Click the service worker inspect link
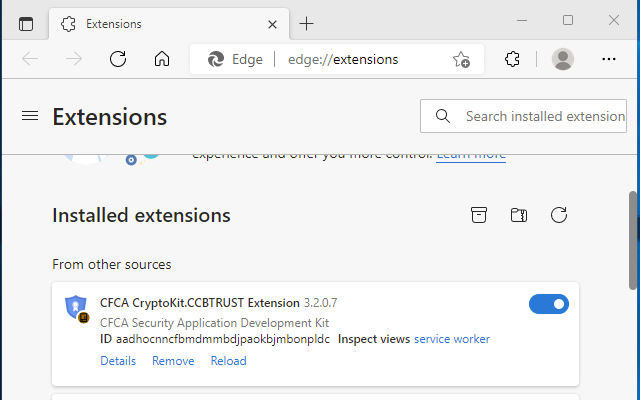 (x=452, y=339)
